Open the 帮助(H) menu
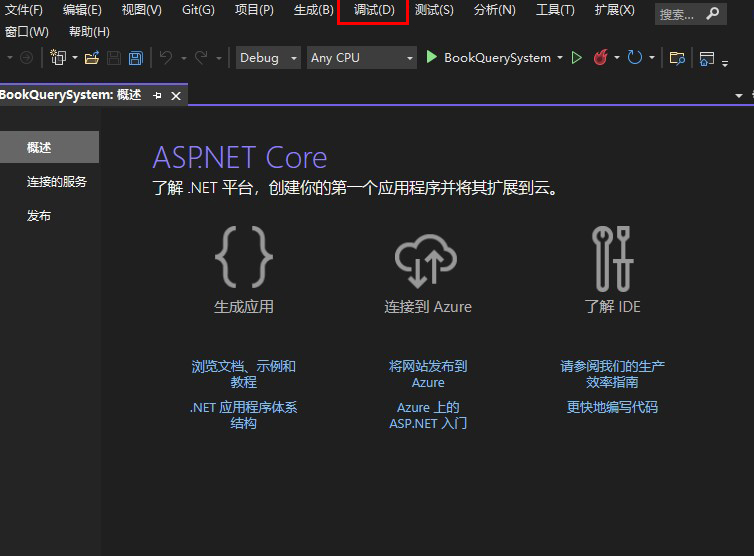Image resolution: width=754 pixels, height=556 pixels. click(89, 32)
